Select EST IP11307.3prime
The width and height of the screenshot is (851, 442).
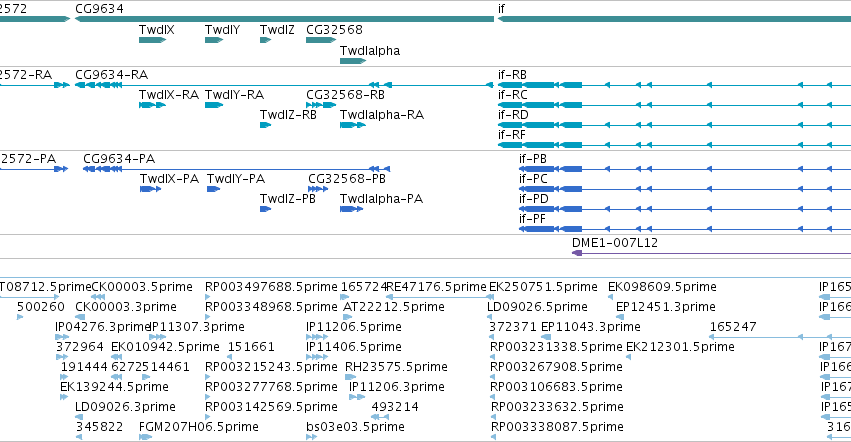tap(197, 327)
